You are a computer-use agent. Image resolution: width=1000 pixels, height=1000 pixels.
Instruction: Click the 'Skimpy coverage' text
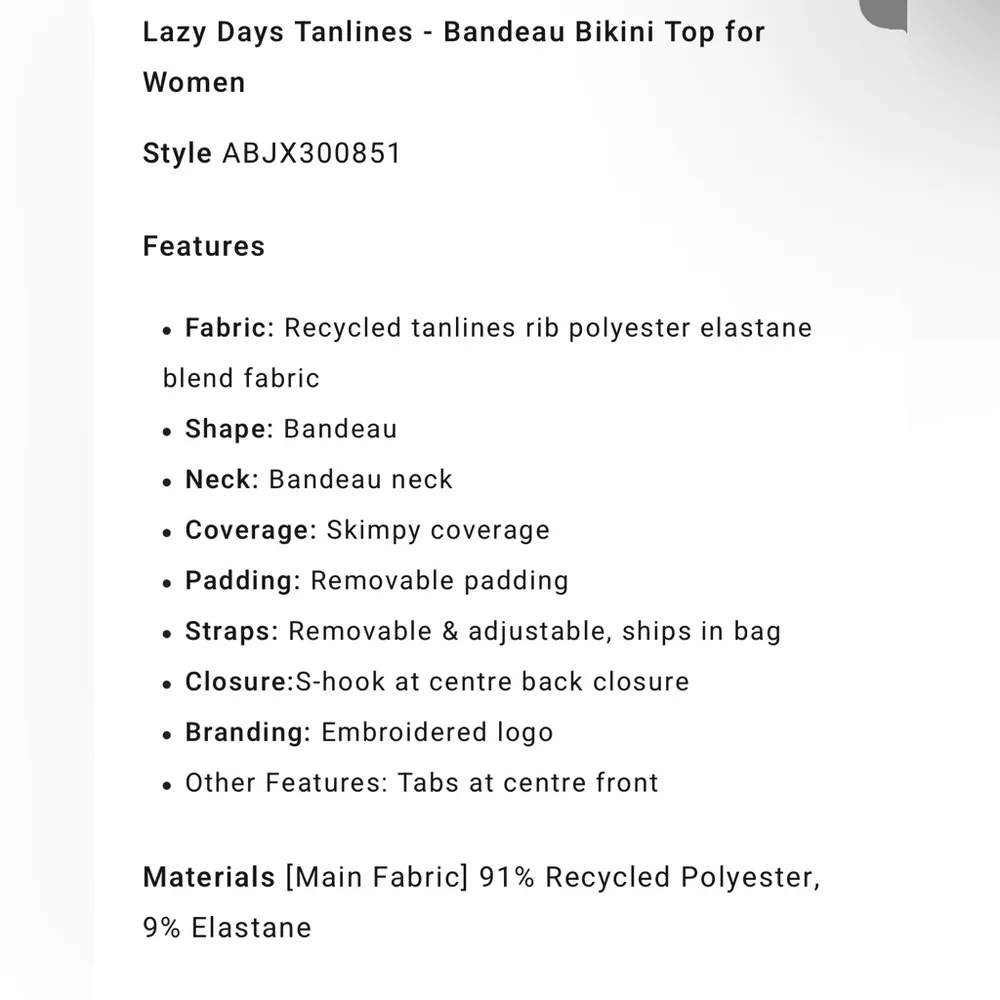point(438,530)
